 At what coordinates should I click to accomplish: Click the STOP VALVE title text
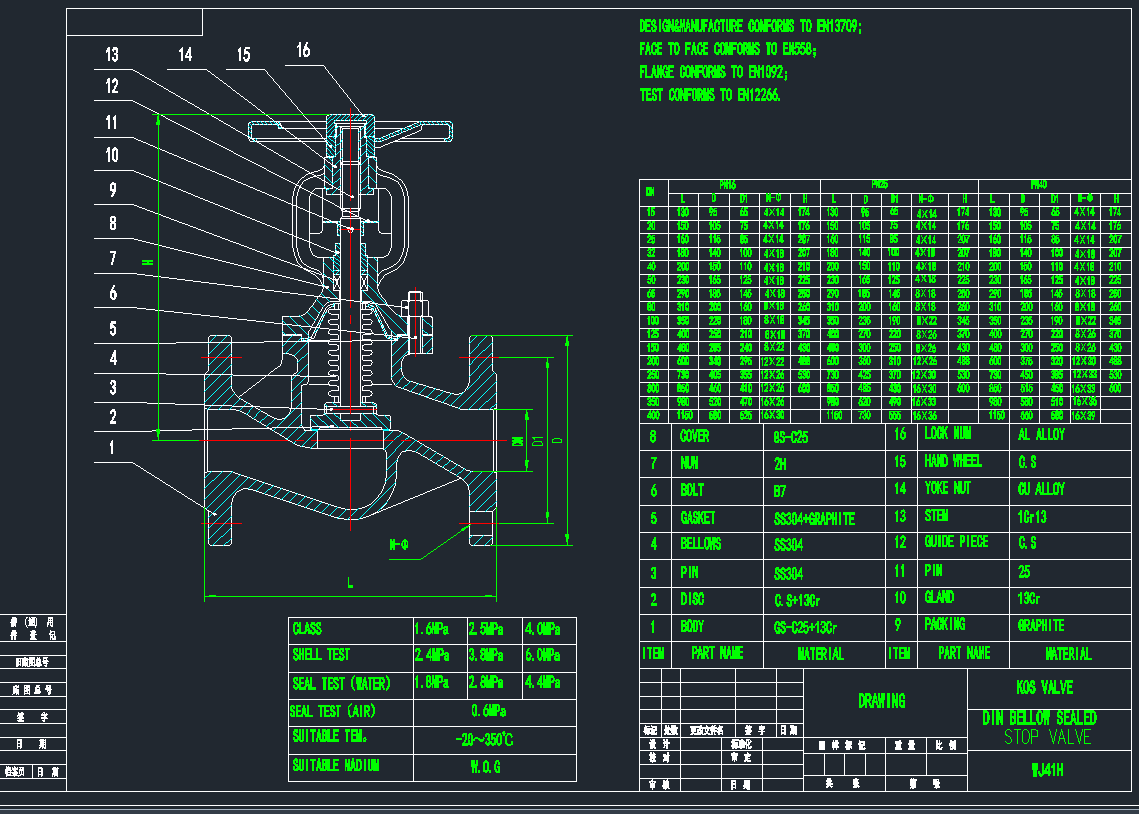coord(1047,737)
